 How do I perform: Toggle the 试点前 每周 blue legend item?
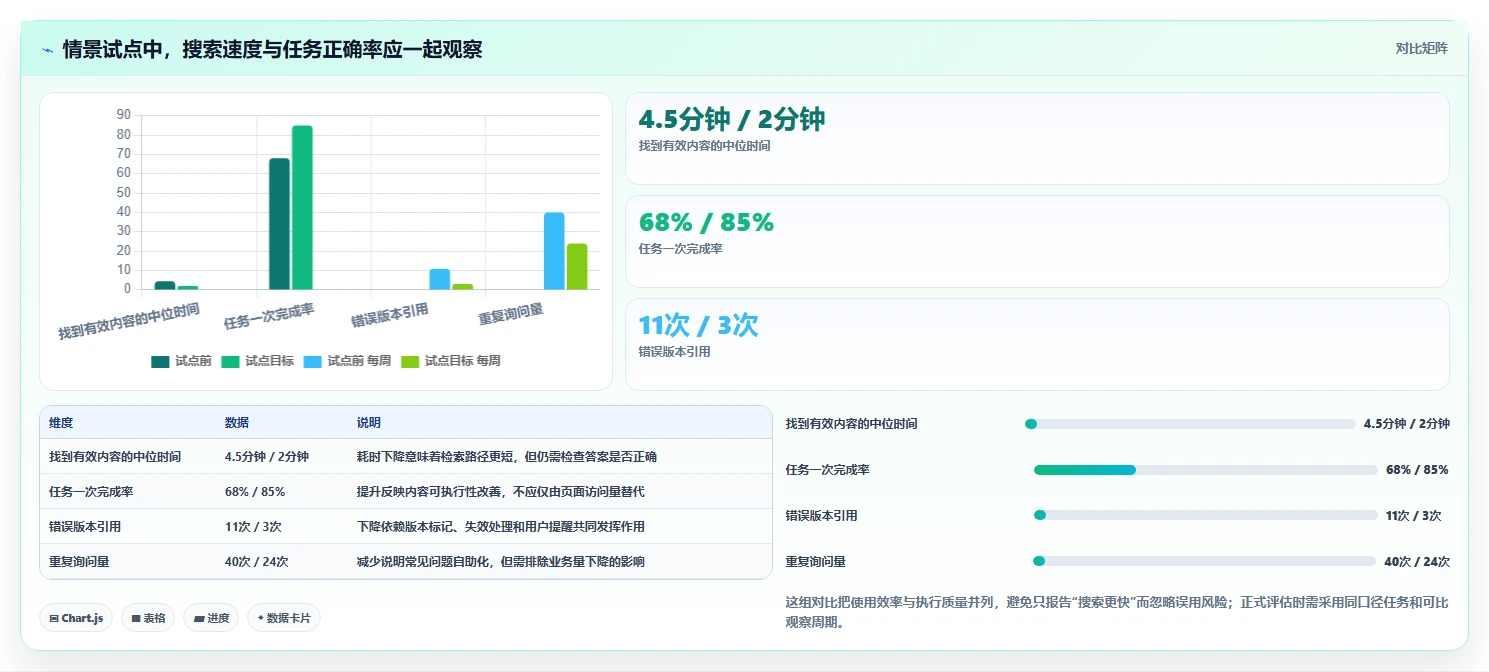pos(347,361)
